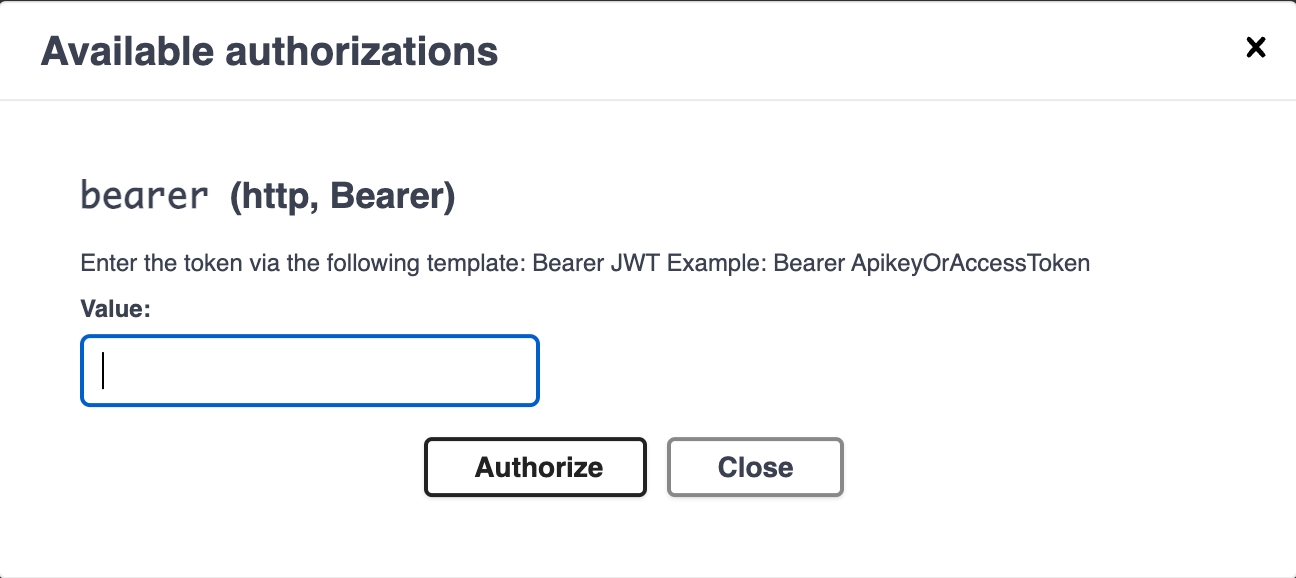Image resolution: width=1296 pixels, height=578 pixels.
Task: Select the "bearer" scheme name
Action: coord(145,195)
